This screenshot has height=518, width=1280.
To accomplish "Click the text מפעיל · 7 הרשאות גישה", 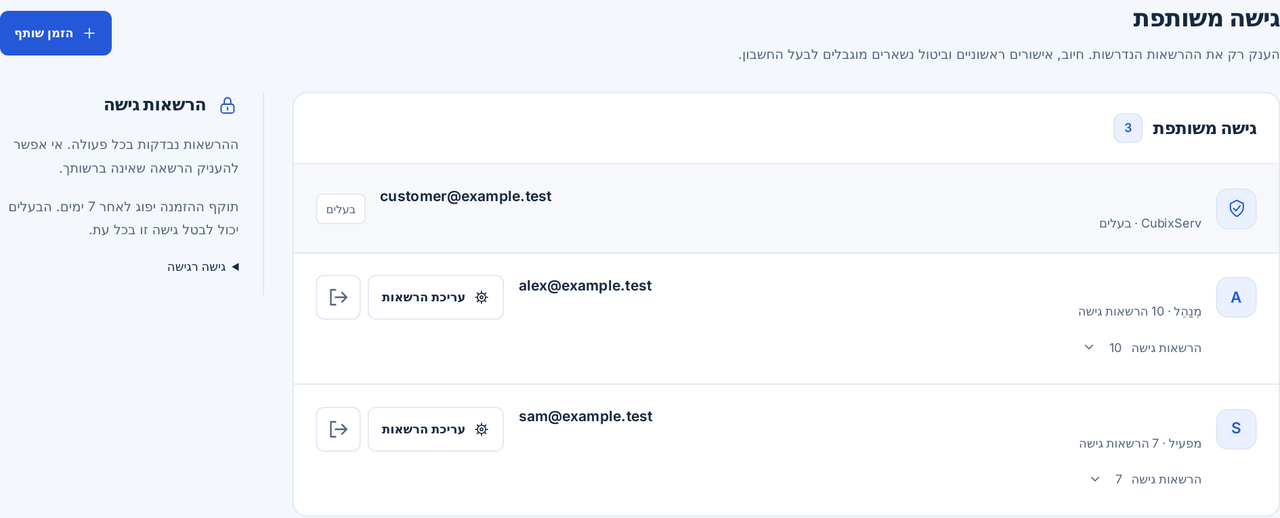I will point(1140,443).
